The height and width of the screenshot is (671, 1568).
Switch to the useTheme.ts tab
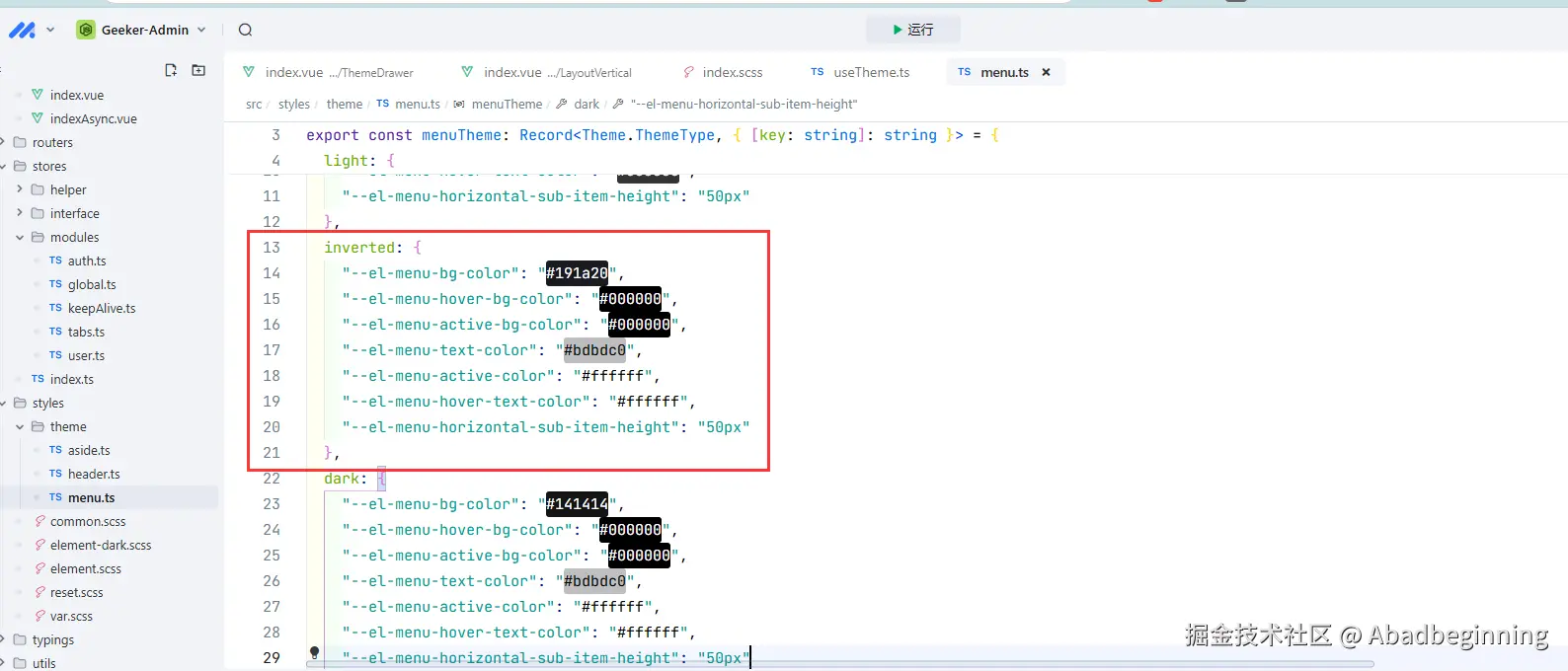coord(861,72)
